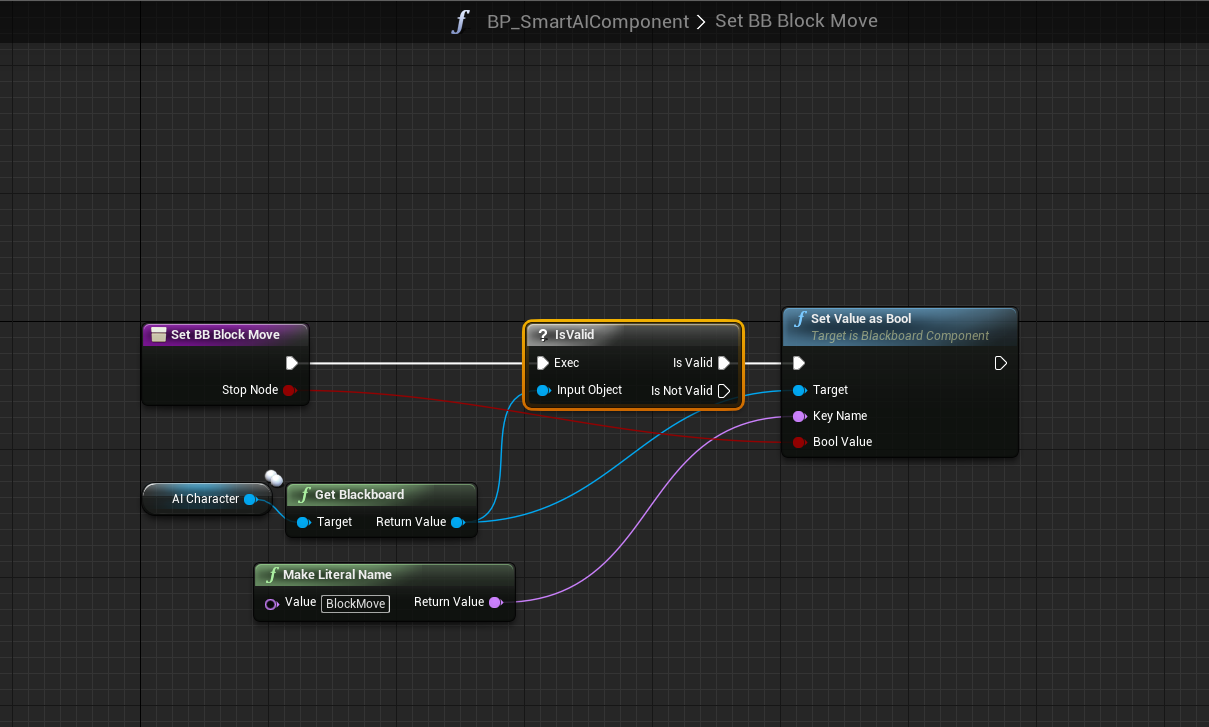The image size is (1209, 727).
Task: Click the red Stop Node output pin
Action: (289, 390)
